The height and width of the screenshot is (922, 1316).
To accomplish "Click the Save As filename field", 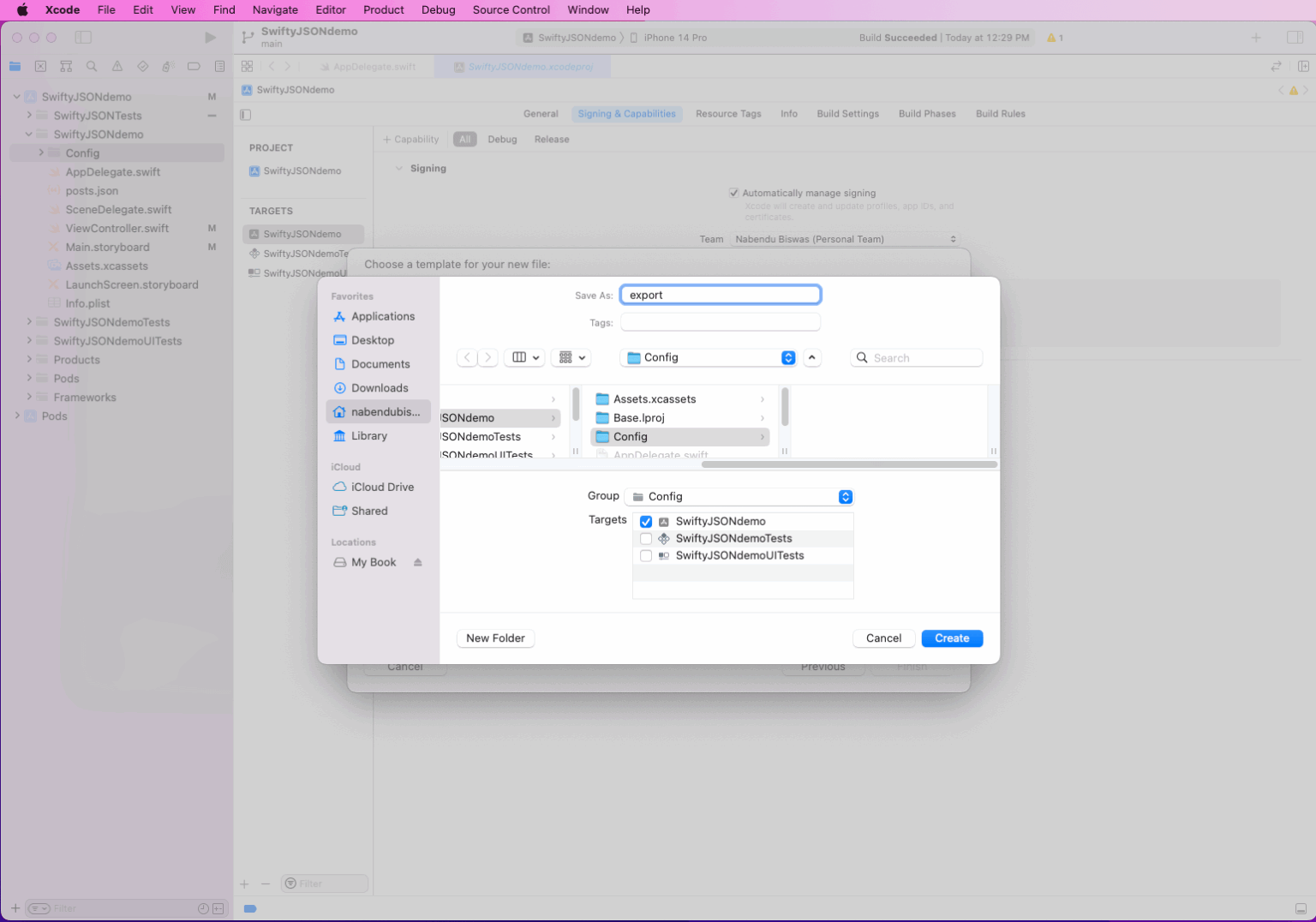I will pos(720,294).
